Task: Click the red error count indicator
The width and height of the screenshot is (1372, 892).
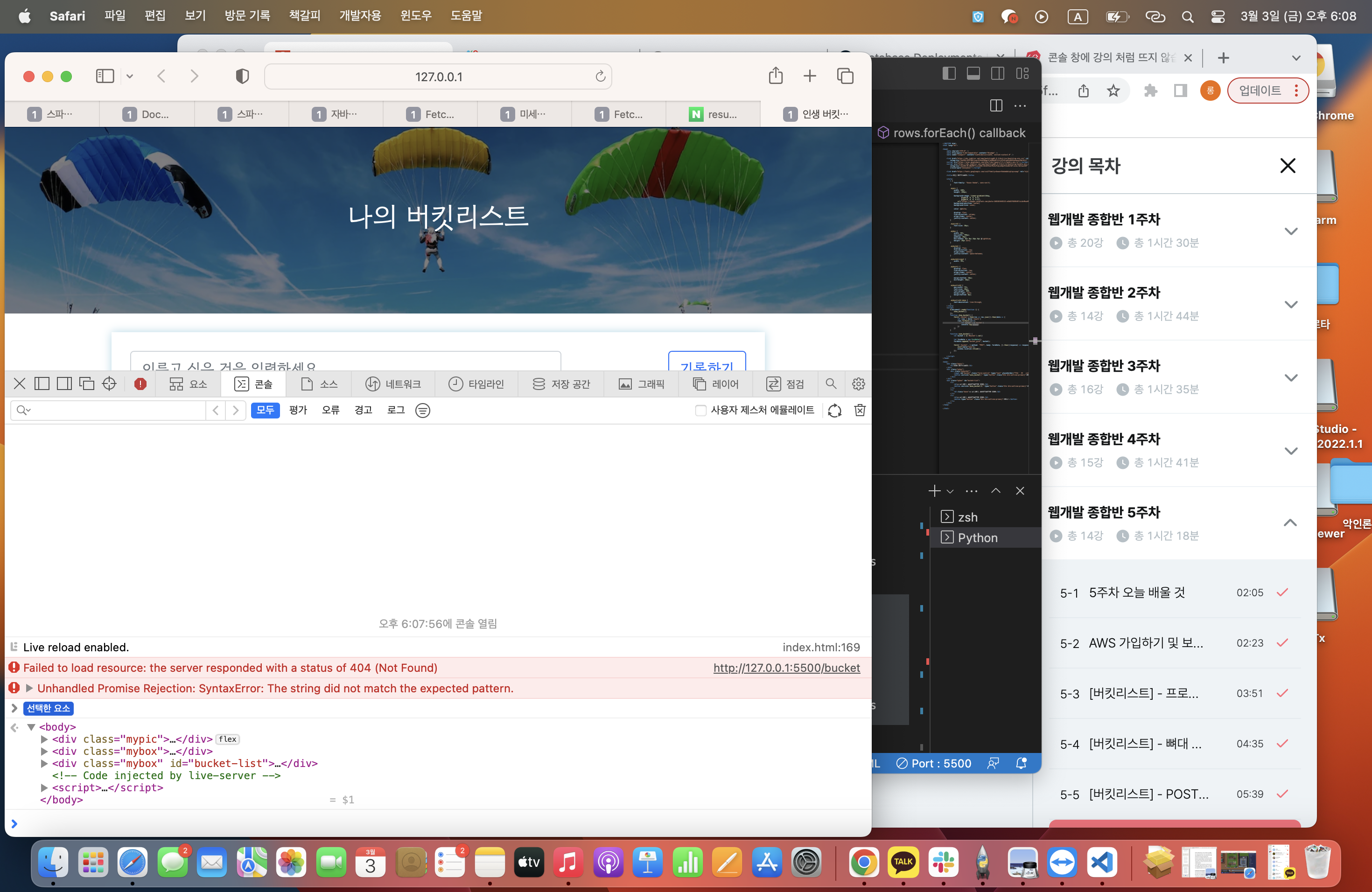Action: pyautogui.click(x=140, y=384)
